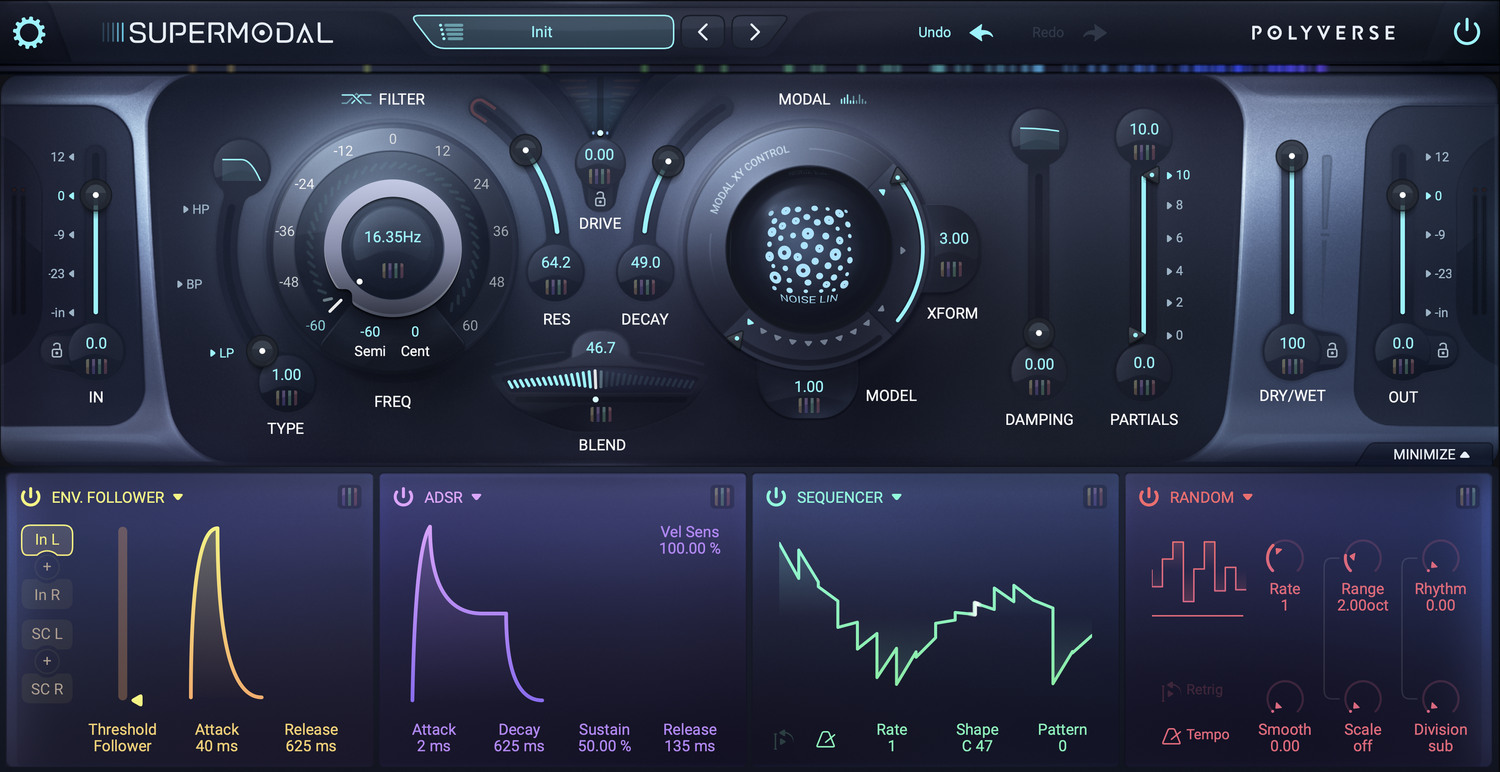Click the Semi -60 value

coord(370,332)
